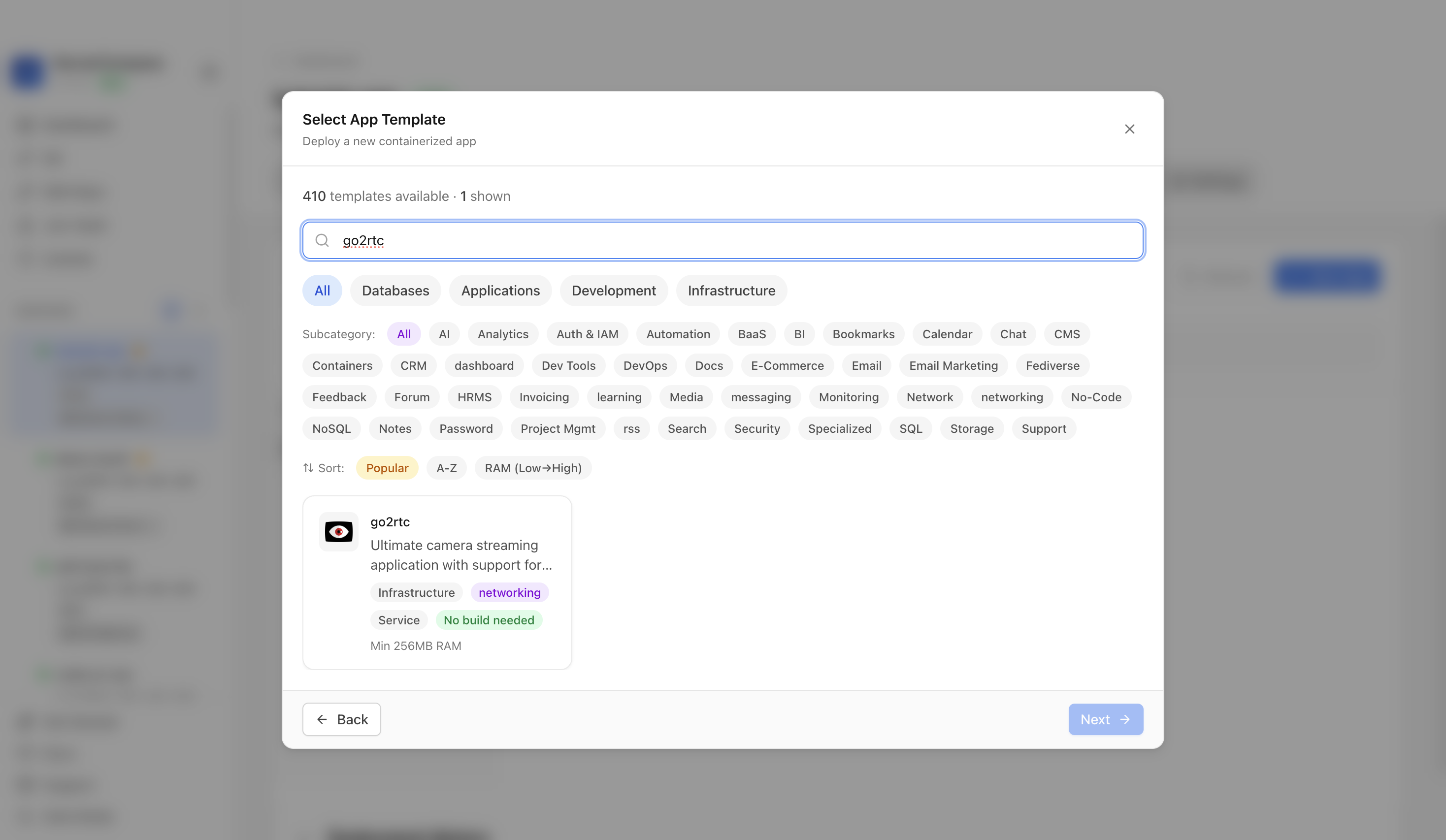This screenshot has width=1446, height=840.
Task: Filter by SQL subcategory chip
Action: [x=911, y=428]
